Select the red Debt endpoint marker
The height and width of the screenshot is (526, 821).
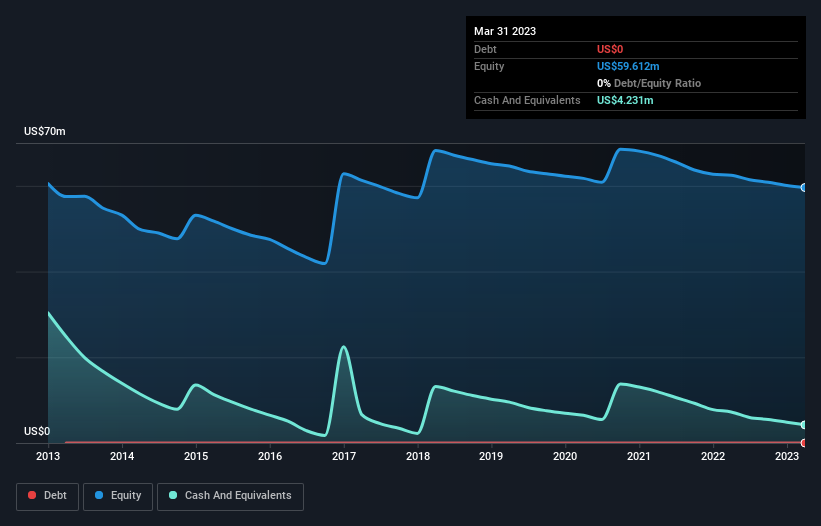pyautogui.click(x=804, y=443)
